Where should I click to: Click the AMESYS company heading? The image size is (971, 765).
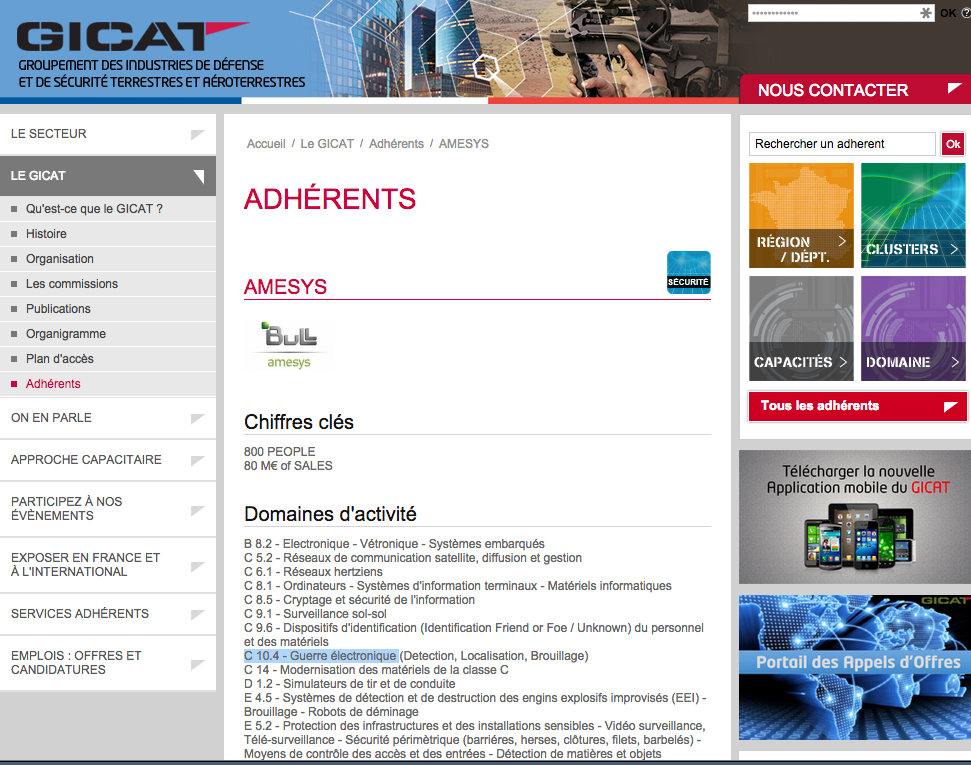click(285, 287)
